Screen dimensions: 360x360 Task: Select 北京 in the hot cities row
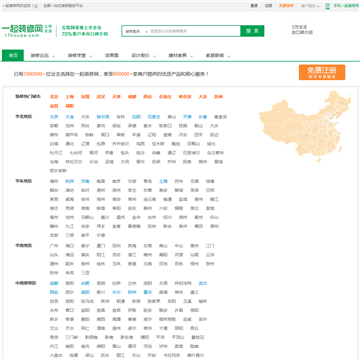[54, 97]
